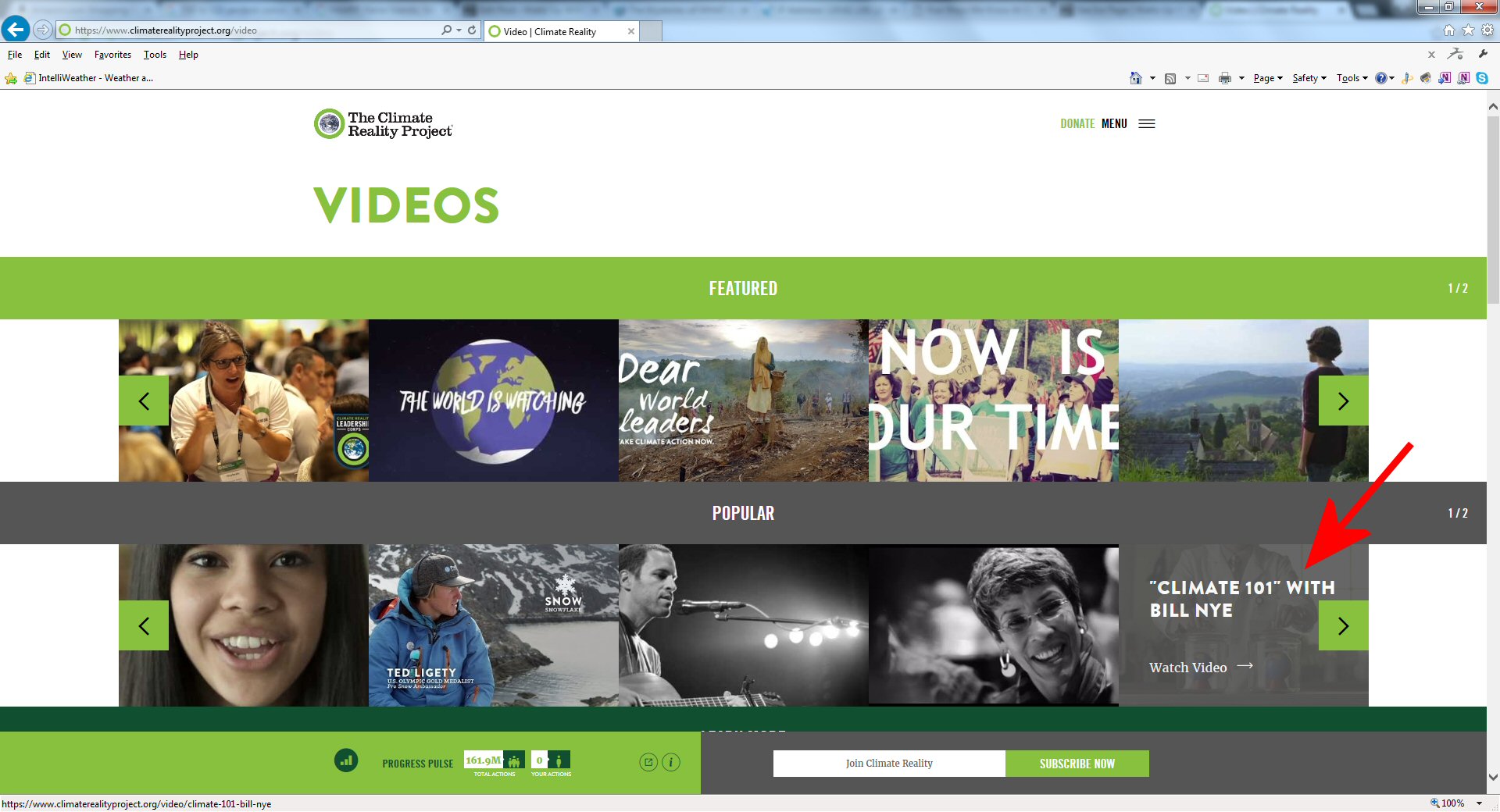Screen dimensions: 1500x812
Task: Show next Popular videos
Action: tap(1344, 625)
